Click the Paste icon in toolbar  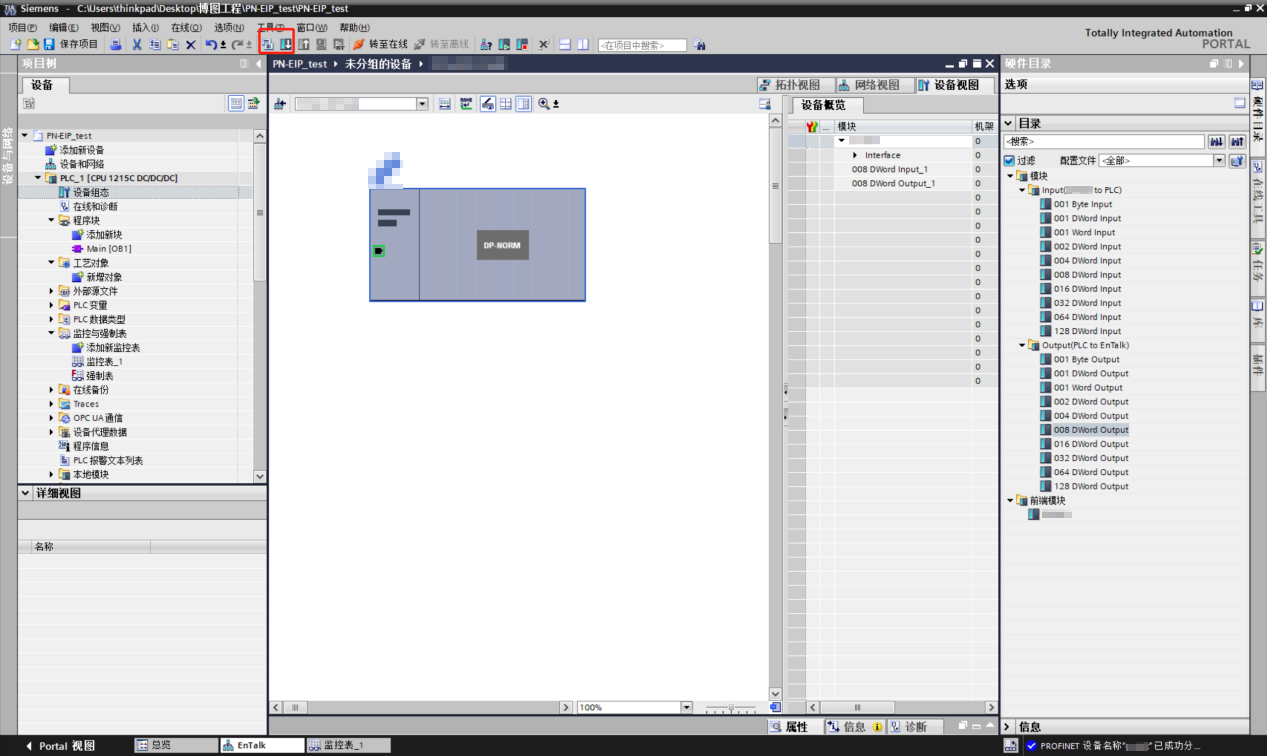click(172, 45)
